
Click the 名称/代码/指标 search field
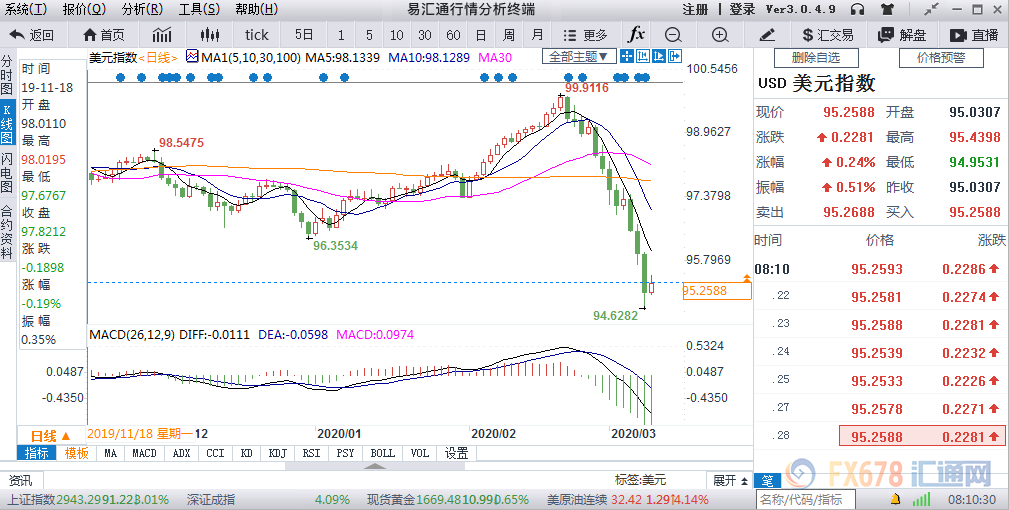click(x=805, y=499)
